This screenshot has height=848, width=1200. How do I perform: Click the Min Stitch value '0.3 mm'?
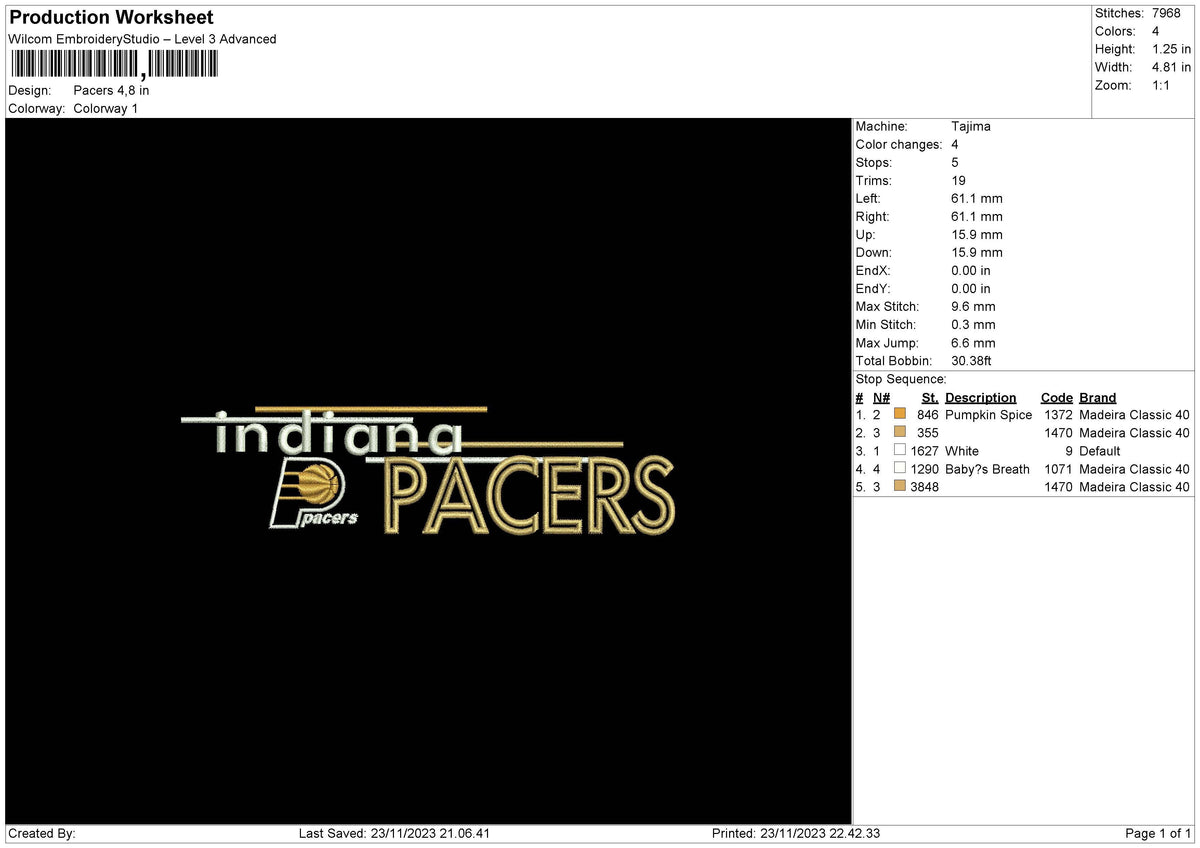pos(973,325)
